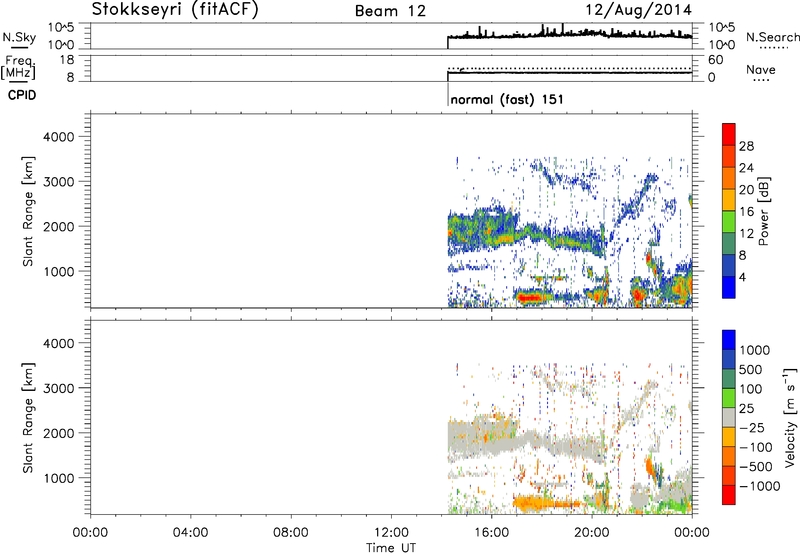Click '3000' on the velocity panel axis
Screen dimensions: 800x554
click(59, 389)
